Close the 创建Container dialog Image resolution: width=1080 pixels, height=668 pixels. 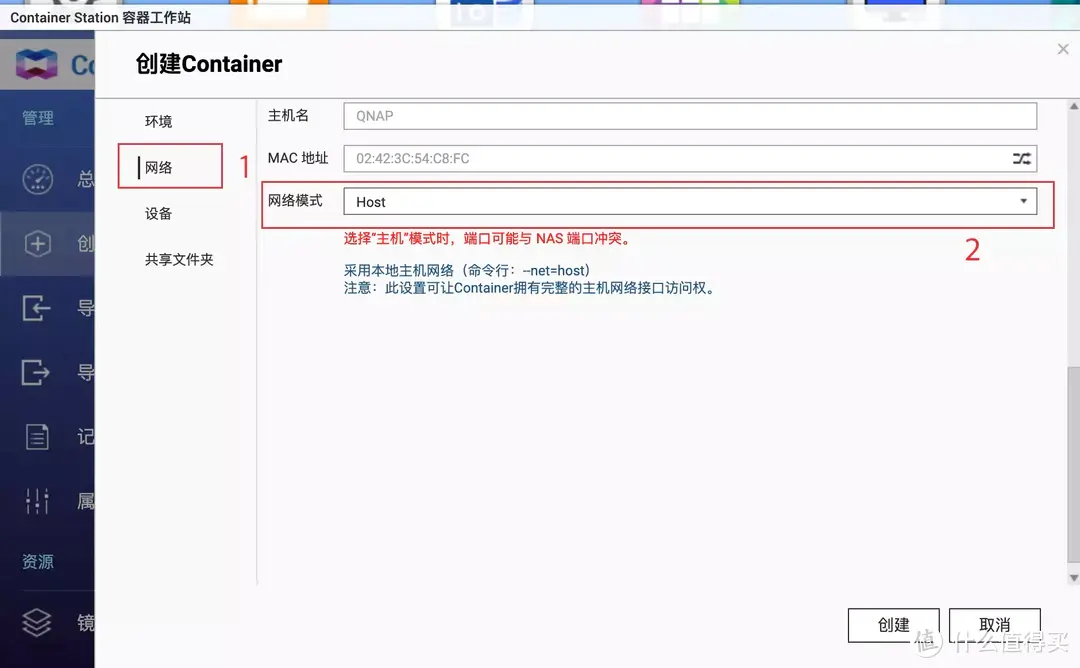(x=1062, y=48)
